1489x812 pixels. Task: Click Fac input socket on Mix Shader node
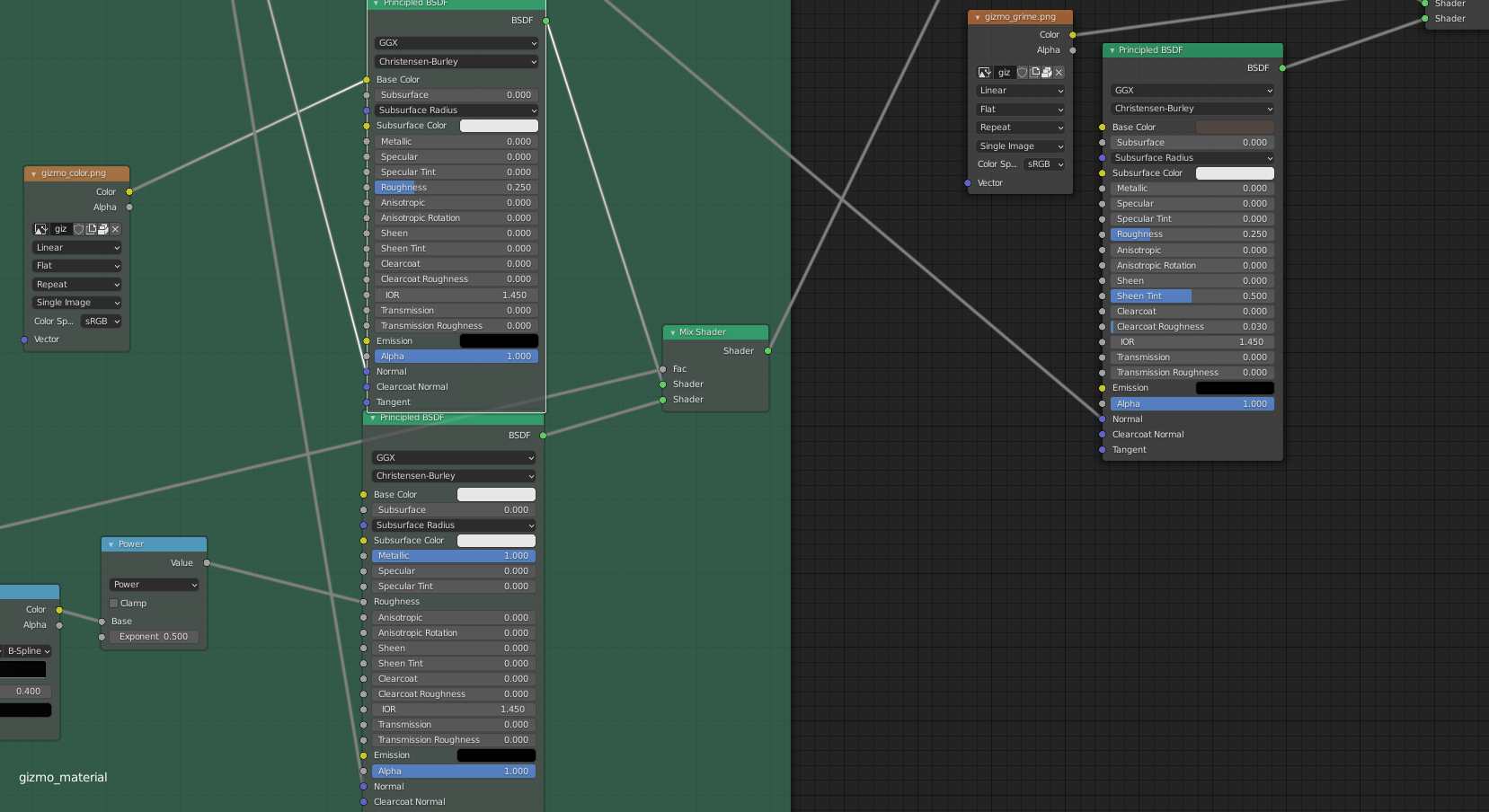[663, 369]
